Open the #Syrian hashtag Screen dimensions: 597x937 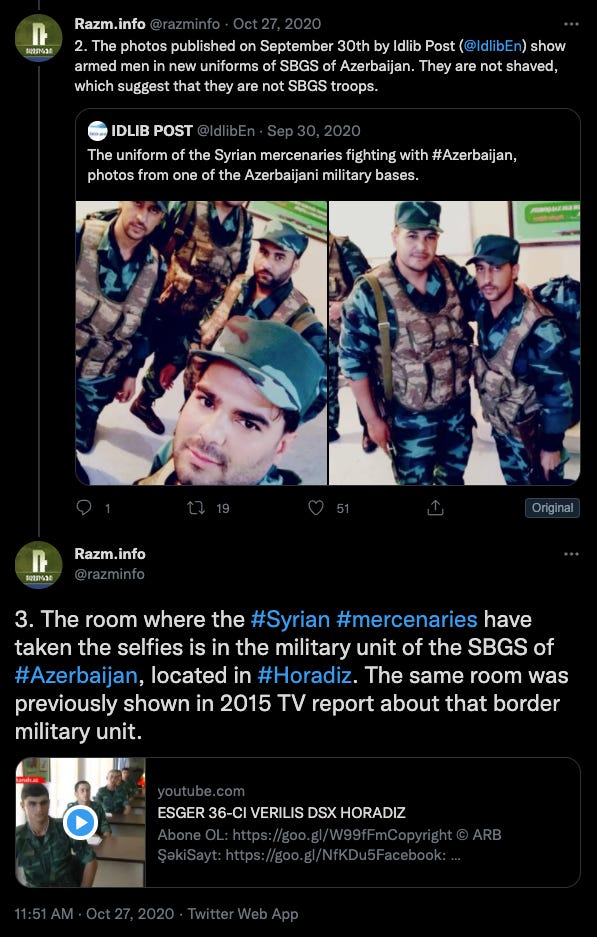(x=290, y=619)
